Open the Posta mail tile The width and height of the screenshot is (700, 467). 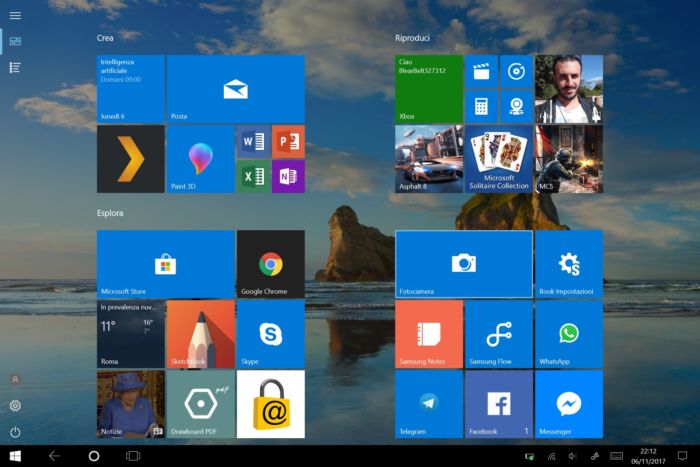[x=236, y=89]
